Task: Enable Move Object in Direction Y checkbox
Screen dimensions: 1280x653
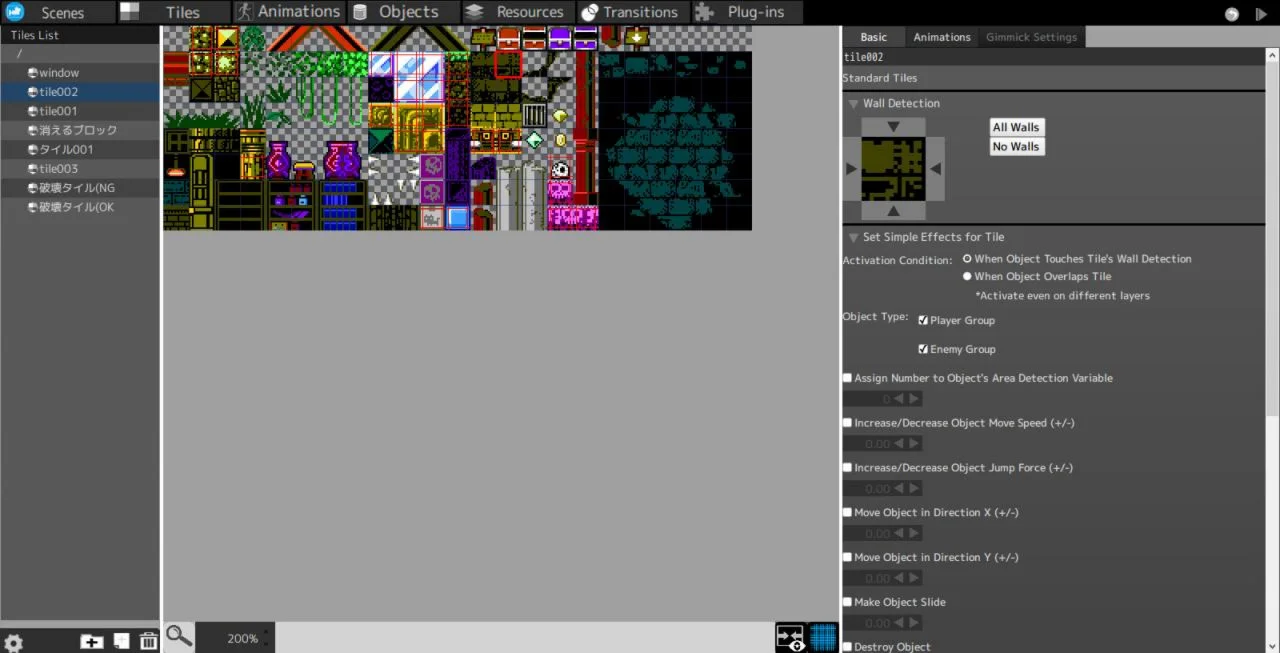Action: click(848, 558)
